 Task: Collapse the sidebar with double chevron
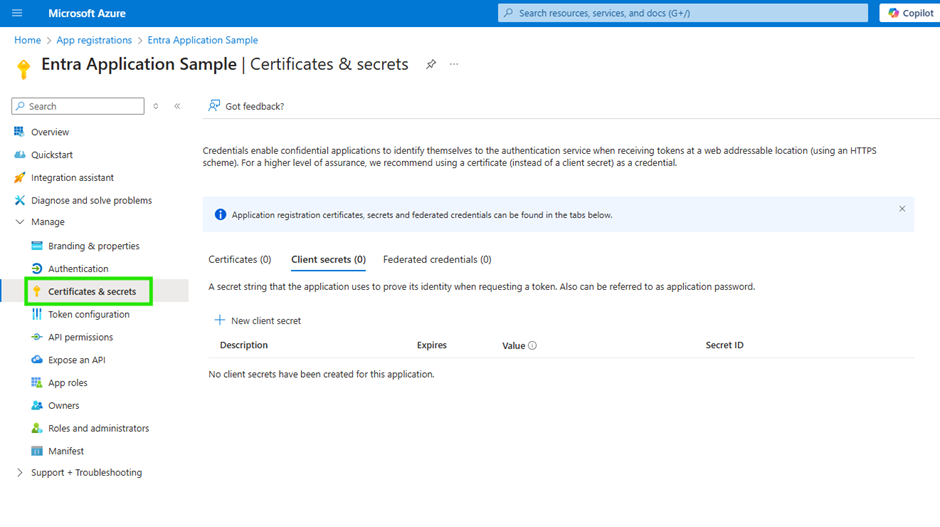coord(177,106)
